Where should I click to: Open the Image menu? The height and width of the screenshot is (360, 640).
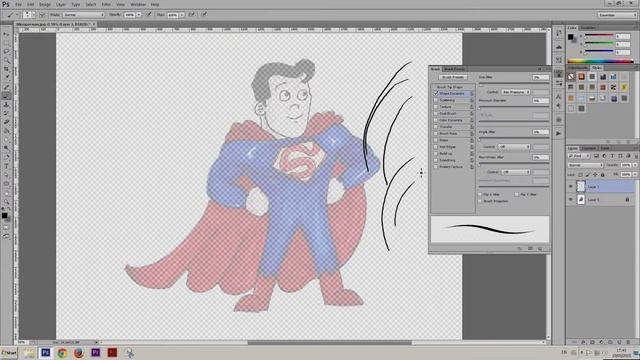pos(45,4)
